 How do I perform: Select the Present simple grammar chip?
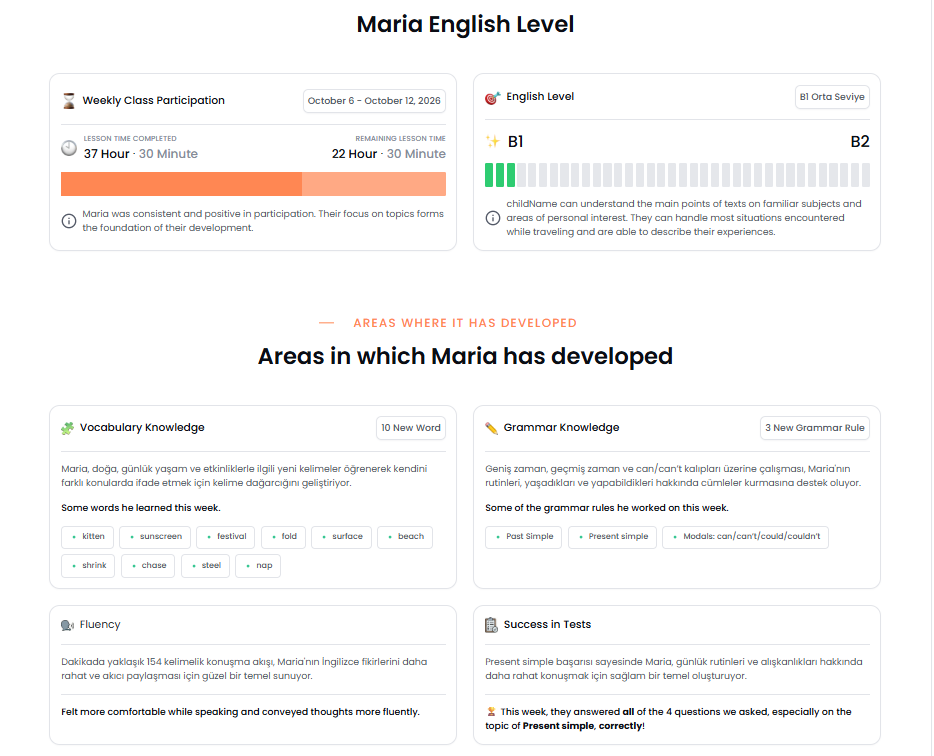(x=612, y=537)
